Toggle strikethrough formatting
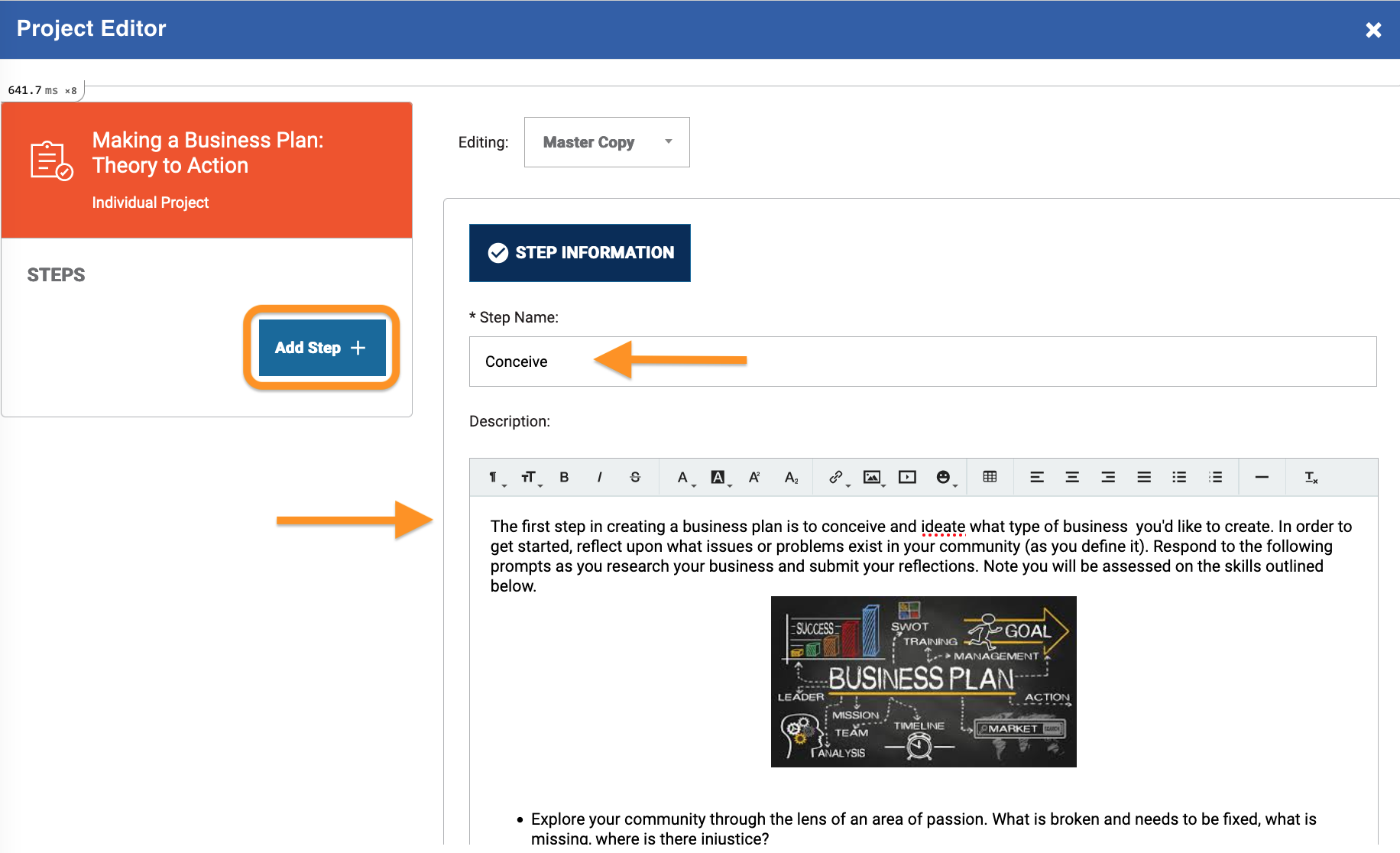Screen dimensions: 1400x853 (x=635, y=478)
